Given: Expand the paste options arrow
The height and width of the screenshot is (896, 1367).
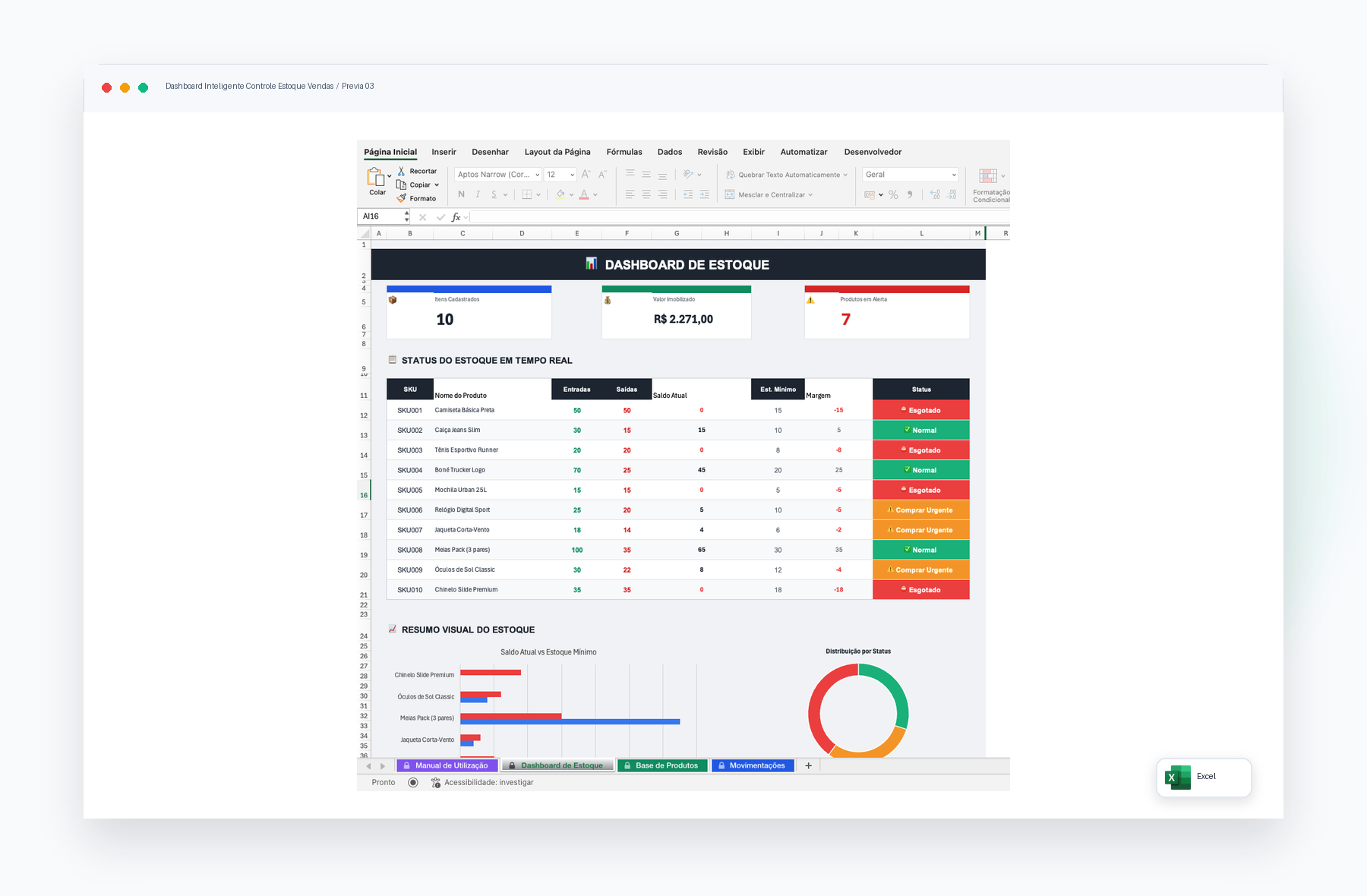Looking at the screenshot, I should pos(390,176).
